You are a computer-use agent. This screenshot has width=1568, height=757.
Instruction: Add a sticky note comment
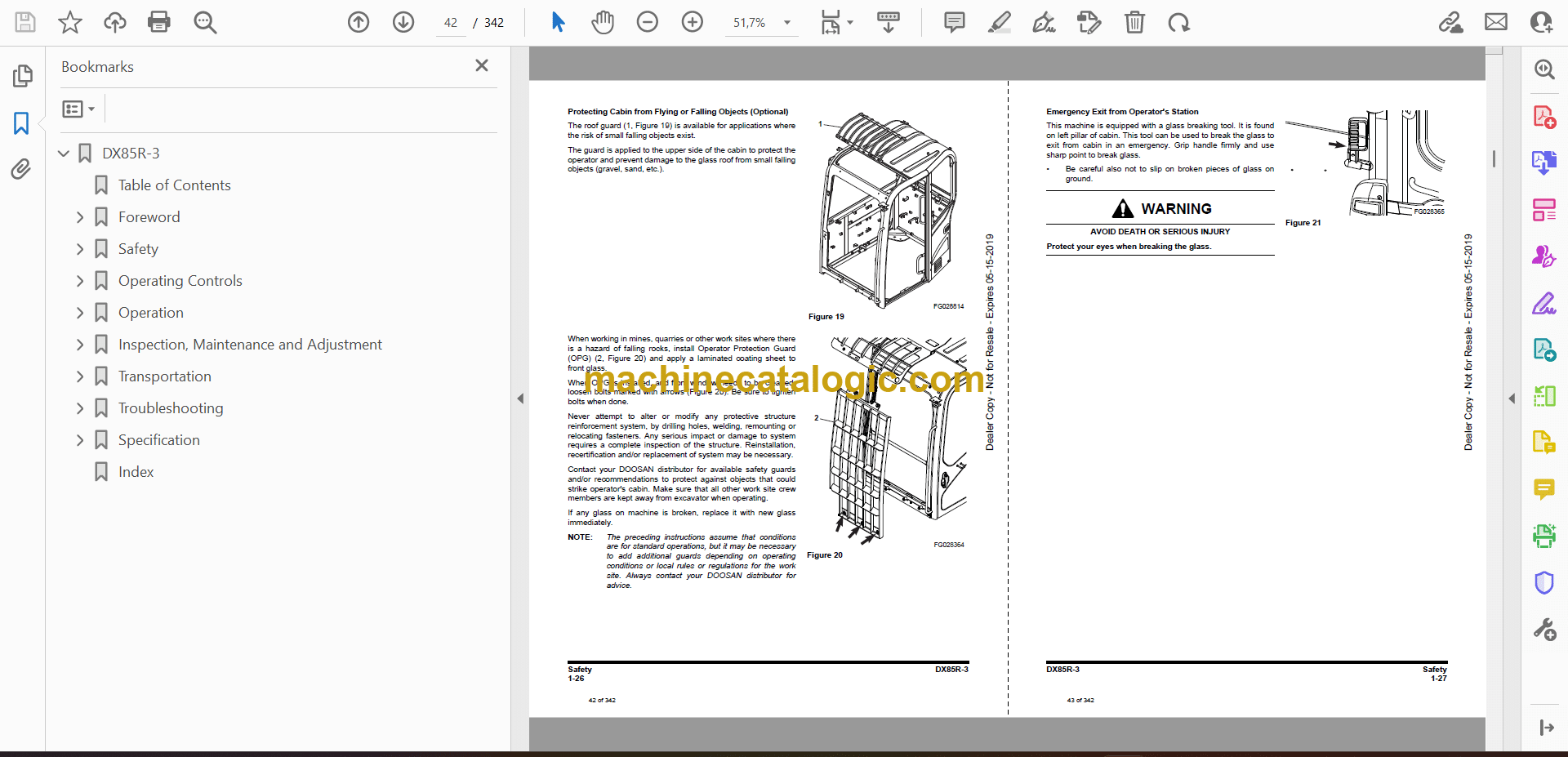point(954,22)
